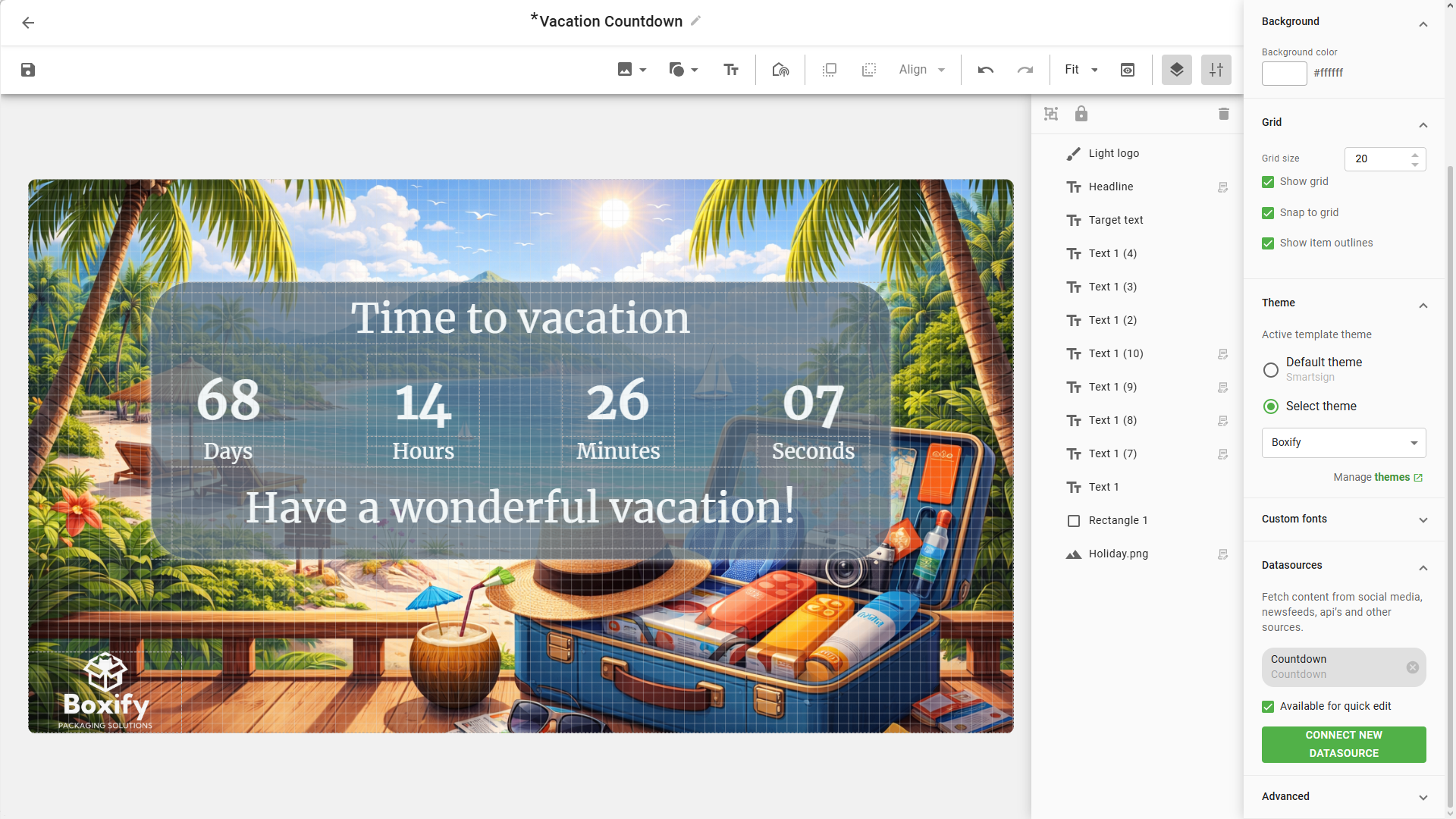Expand the Custom fonts section
Viewport: 1456px width, 819px height.
pos(1343,519)
